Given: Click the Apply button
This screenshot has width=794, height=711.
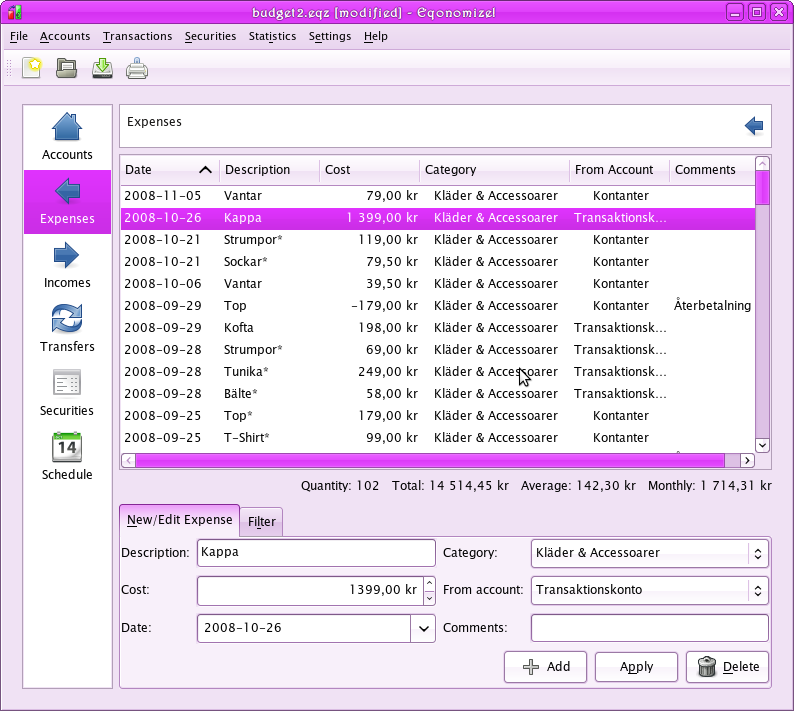Looking at the screenshot, I should pyautogui.click(x=637, y=667).
